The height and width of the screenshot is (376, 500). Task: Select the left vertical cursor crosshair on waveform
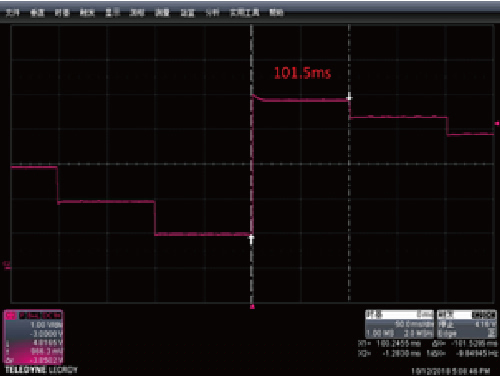pos(252,238)
